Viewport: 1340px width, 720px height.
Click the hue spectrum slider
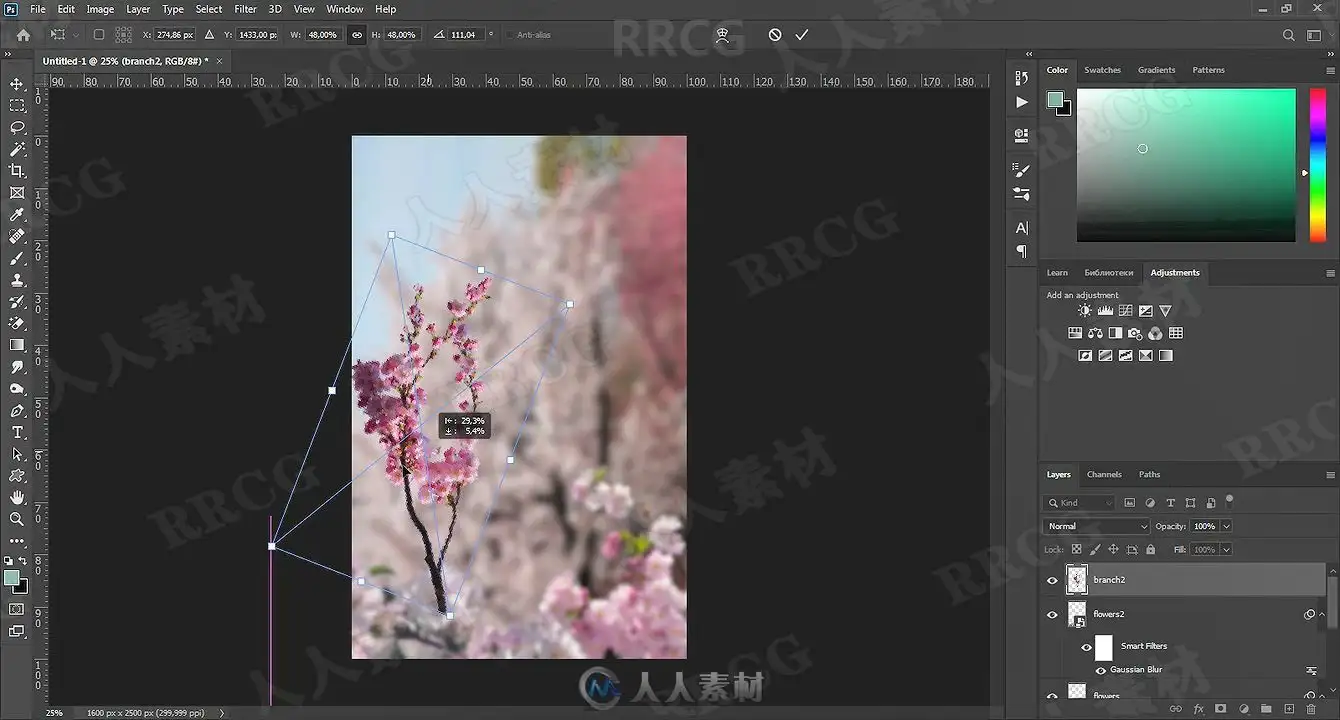(1317, 165)
